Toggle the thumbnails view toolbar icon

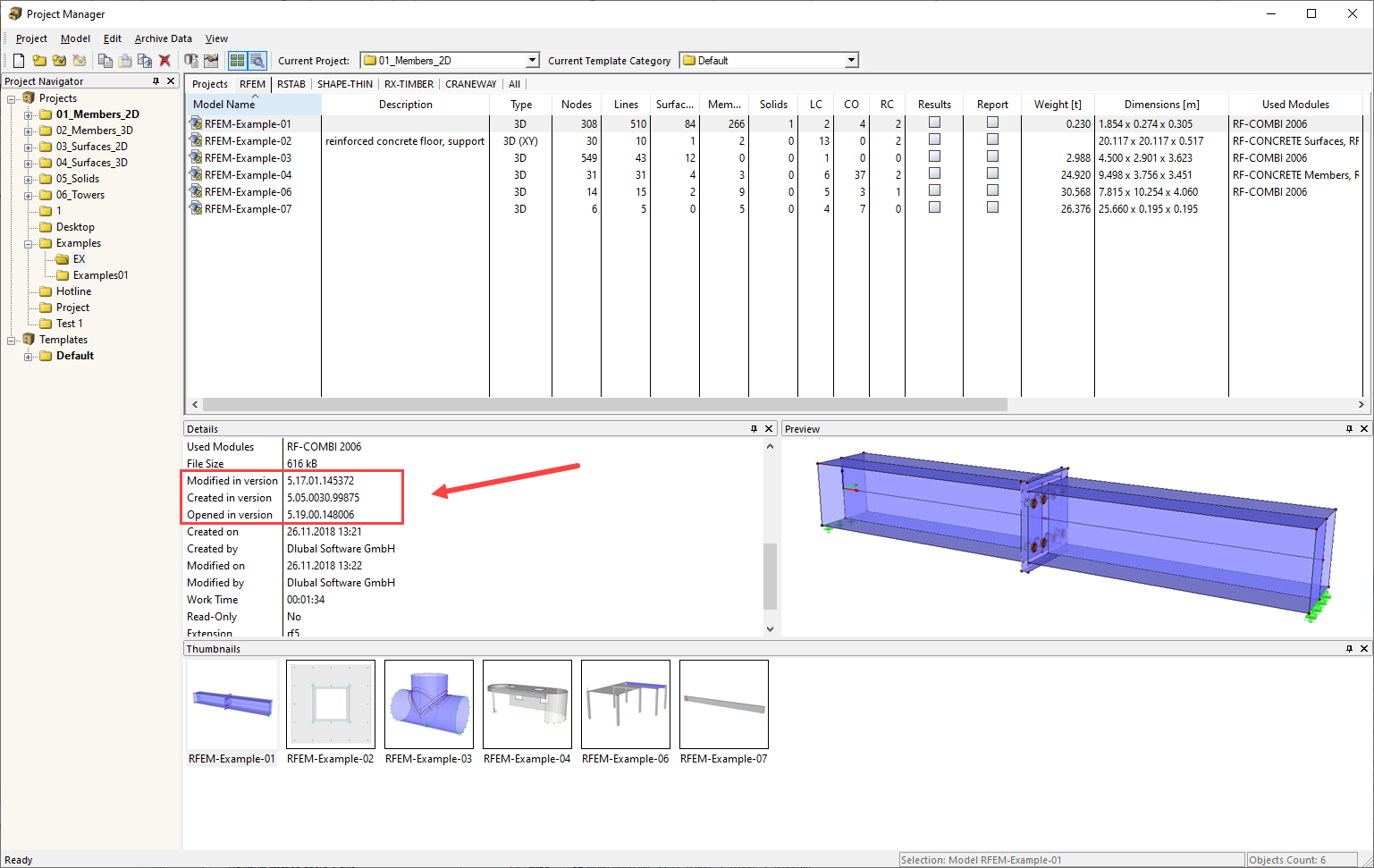[x=237, y=61]
